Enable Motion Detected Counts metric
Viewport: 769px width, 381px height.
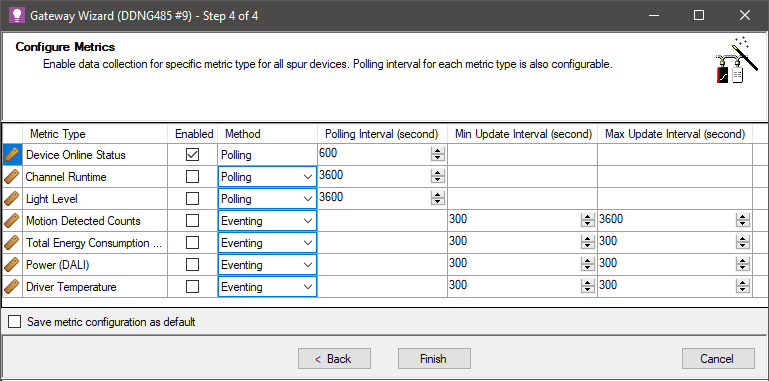(193, 221)
